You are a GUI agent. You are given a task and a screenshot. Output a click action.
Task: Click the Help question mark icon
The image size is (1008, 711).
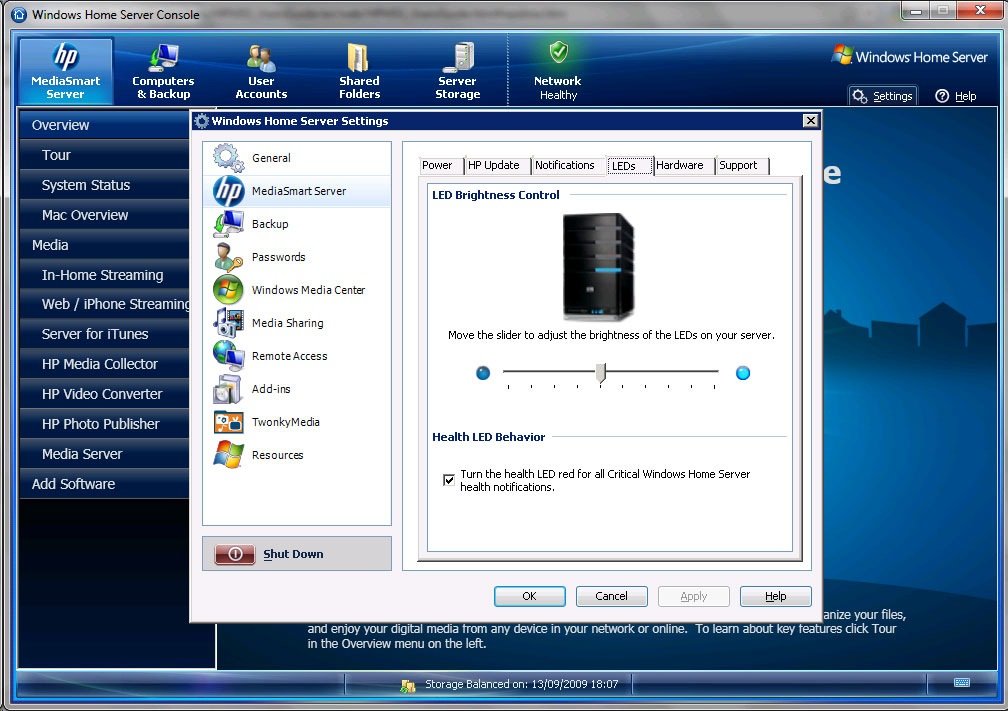click(942, 96)
